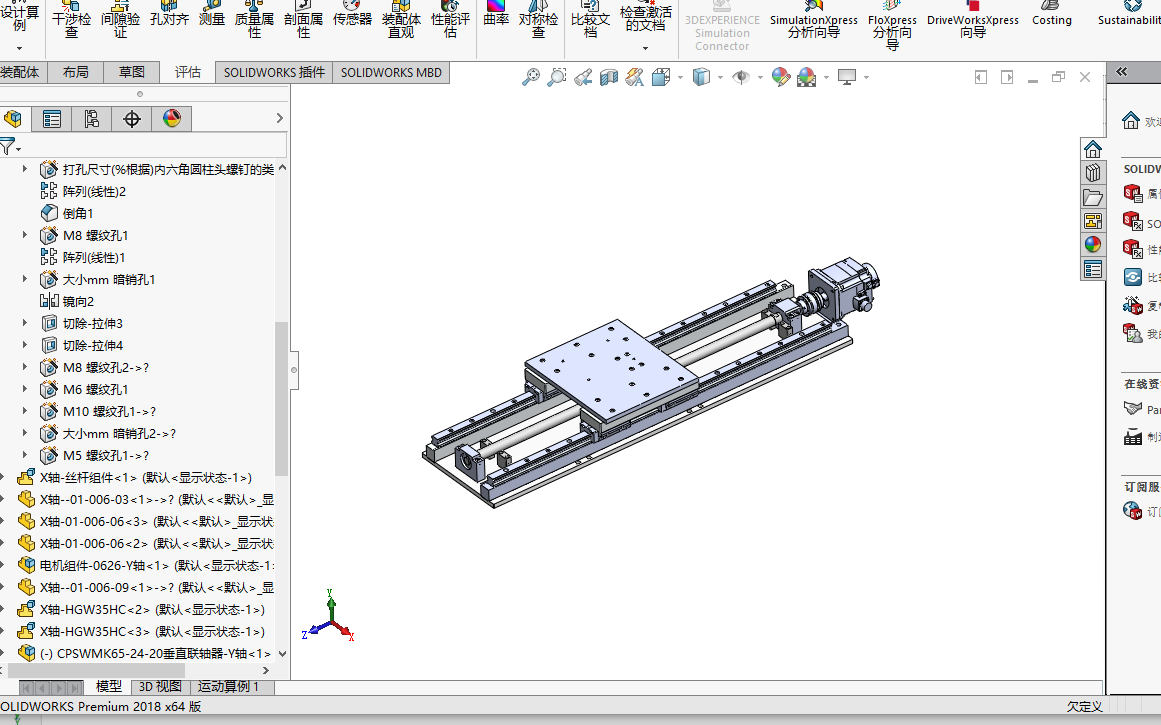The width and height of the screenshot is (1161, 725).
Task: Click the feature tree vertical scrollbar
Action: coord(281,398)
